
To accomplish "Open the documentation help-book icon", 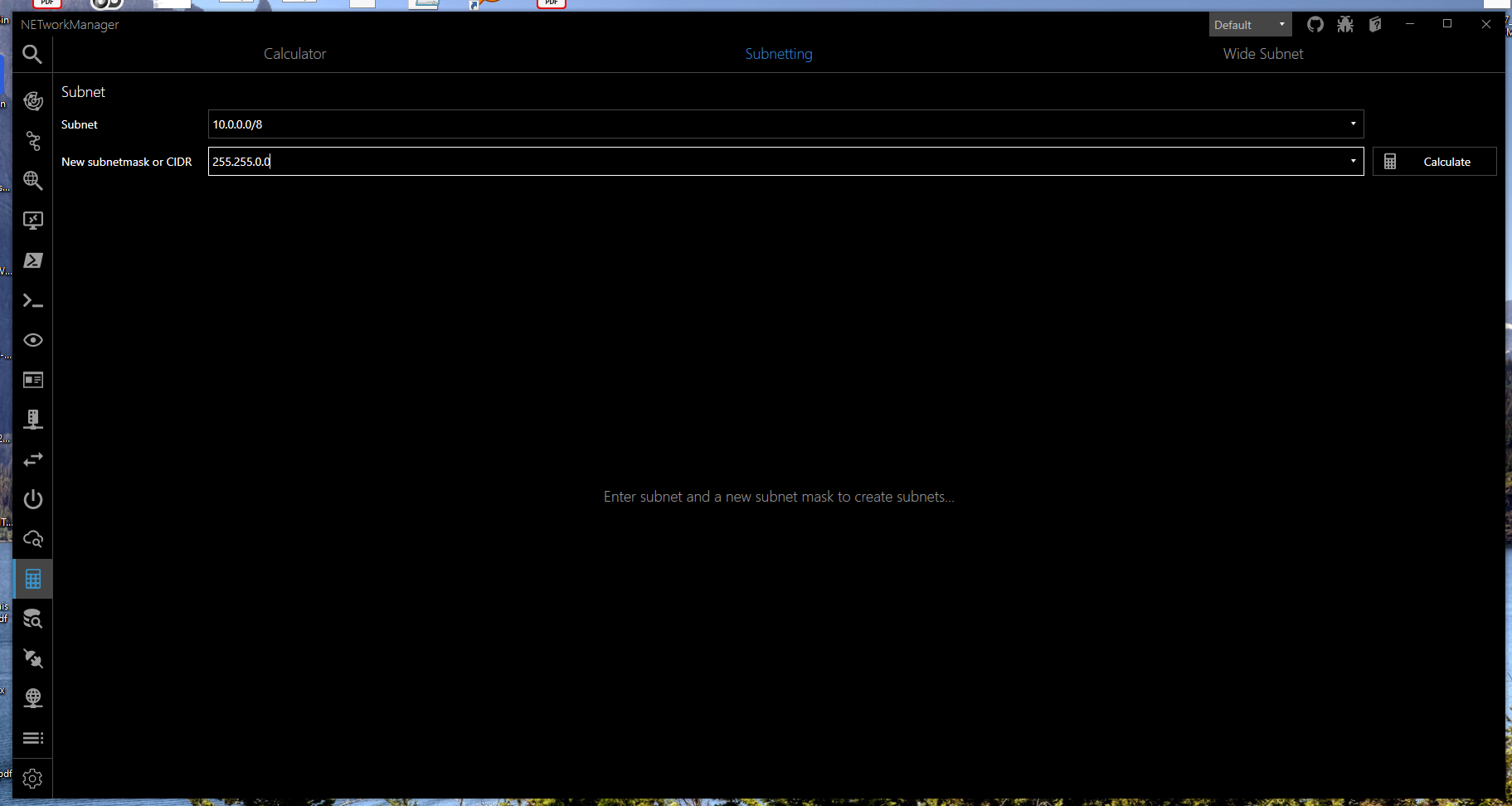I will coord(1374,24).
